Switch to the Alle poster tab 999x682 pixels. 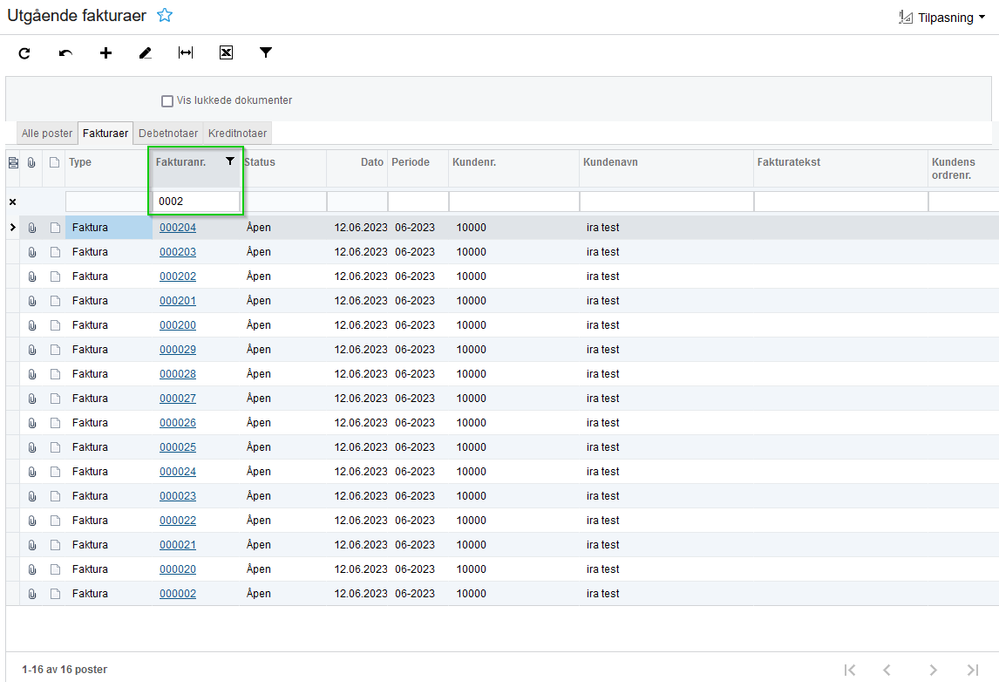[47, 133]
